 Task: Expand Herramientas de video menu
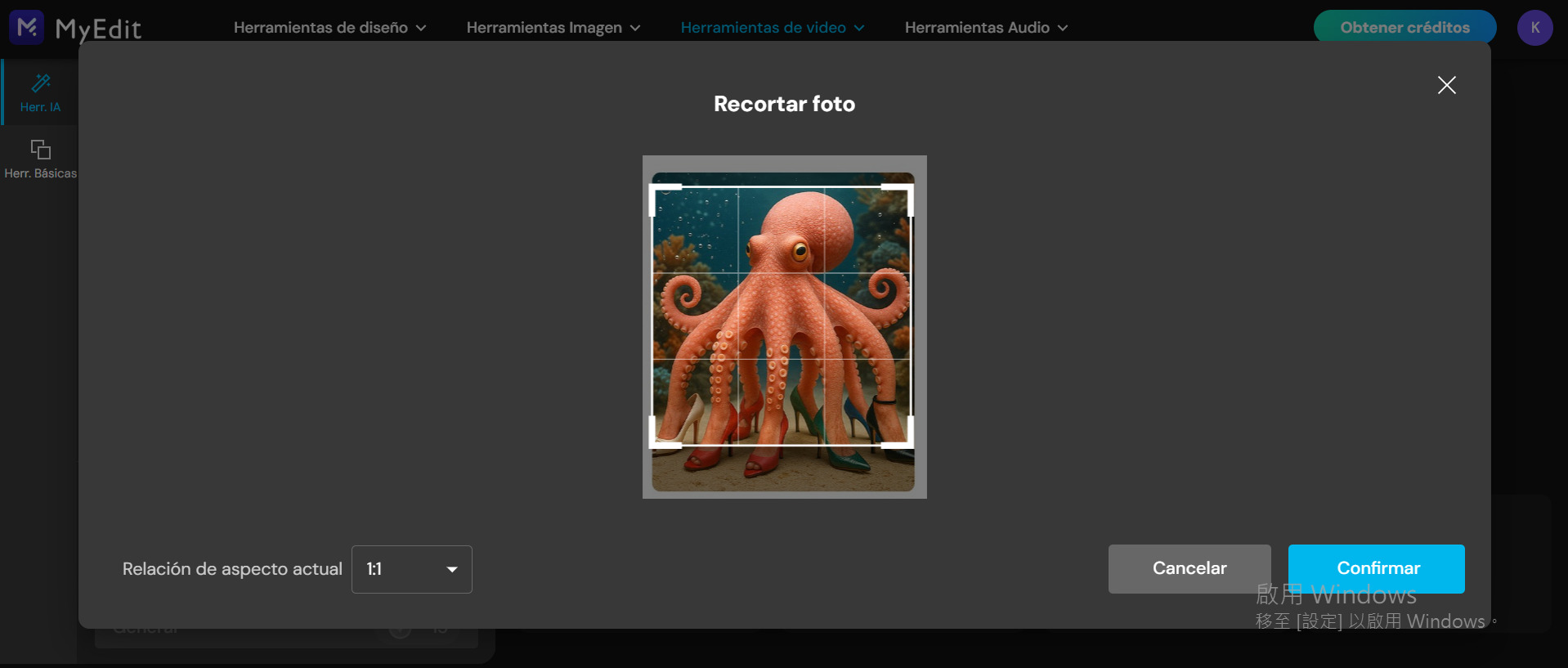coord(772,28)
